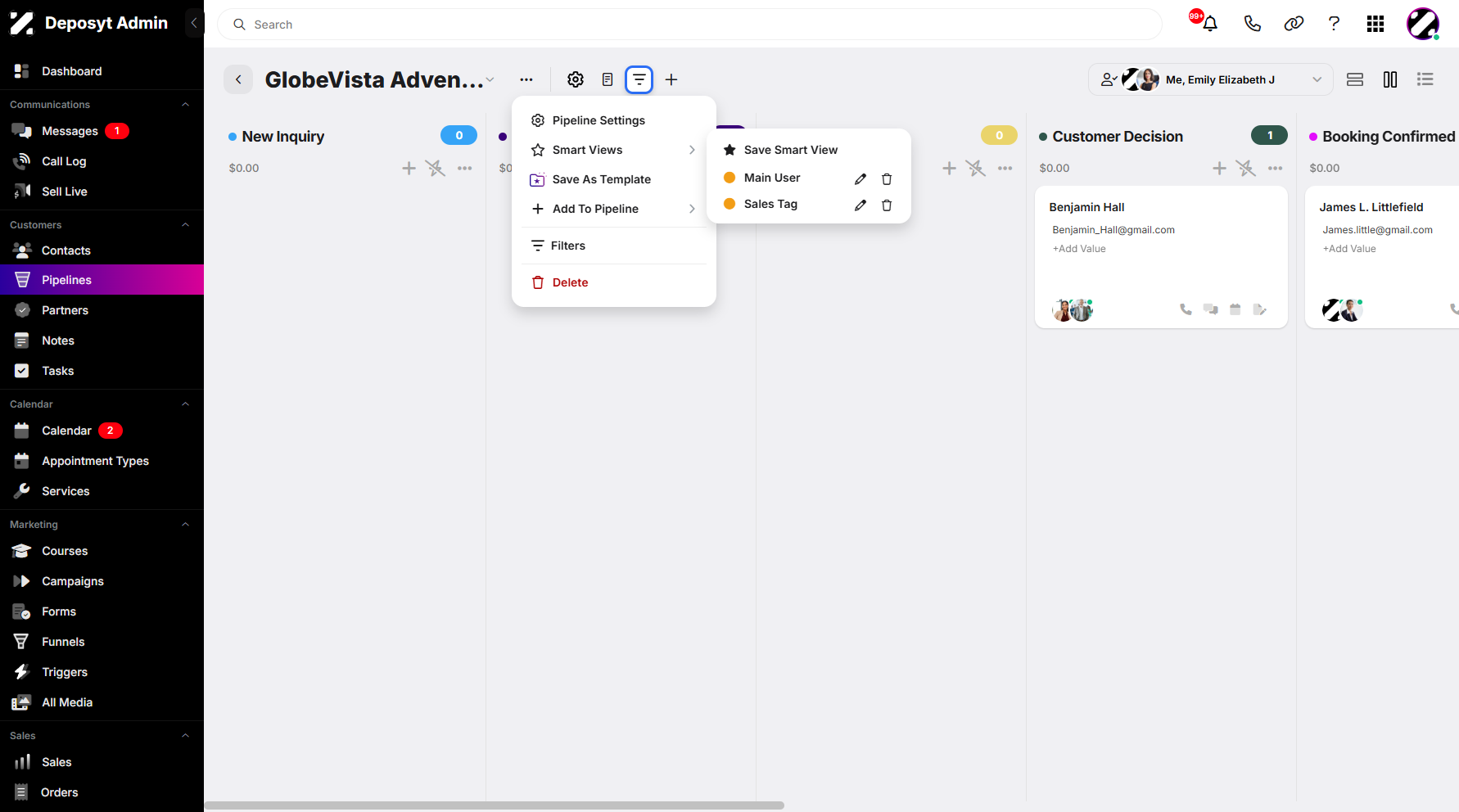Open the three-dots menu next to pipeline title
Viewport: 1459px width, 812px height.
526,79
